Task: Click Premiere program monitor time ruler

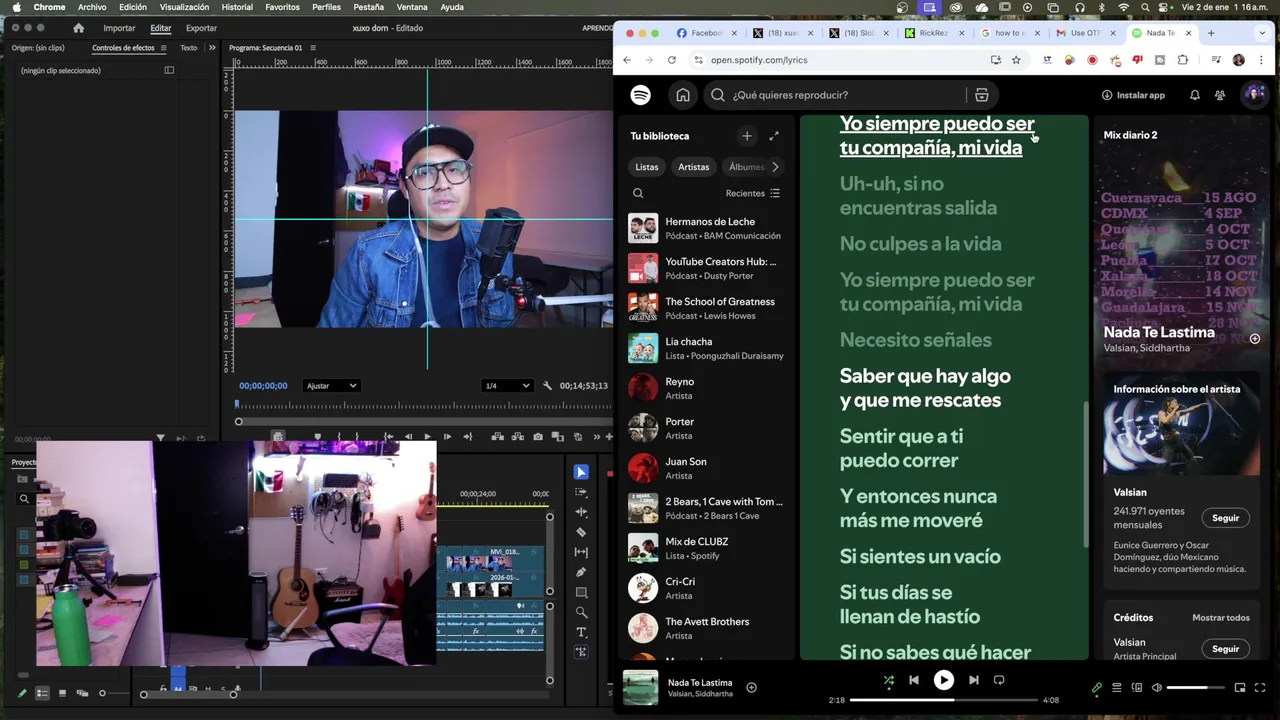Action: click(x=423, y=404)
